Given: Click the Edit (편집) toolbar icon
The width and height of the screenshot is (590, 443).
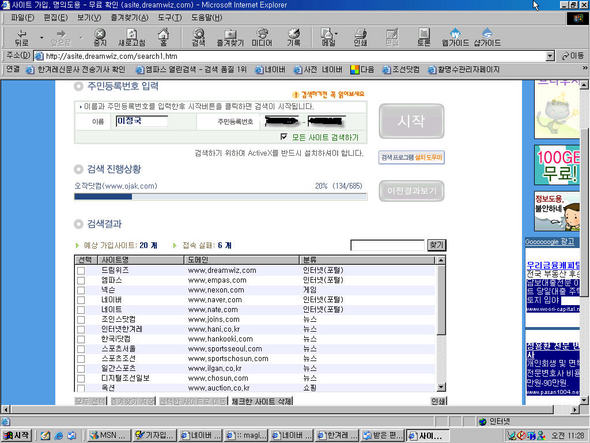Looking at the screenshot, I should pos(392,37).
